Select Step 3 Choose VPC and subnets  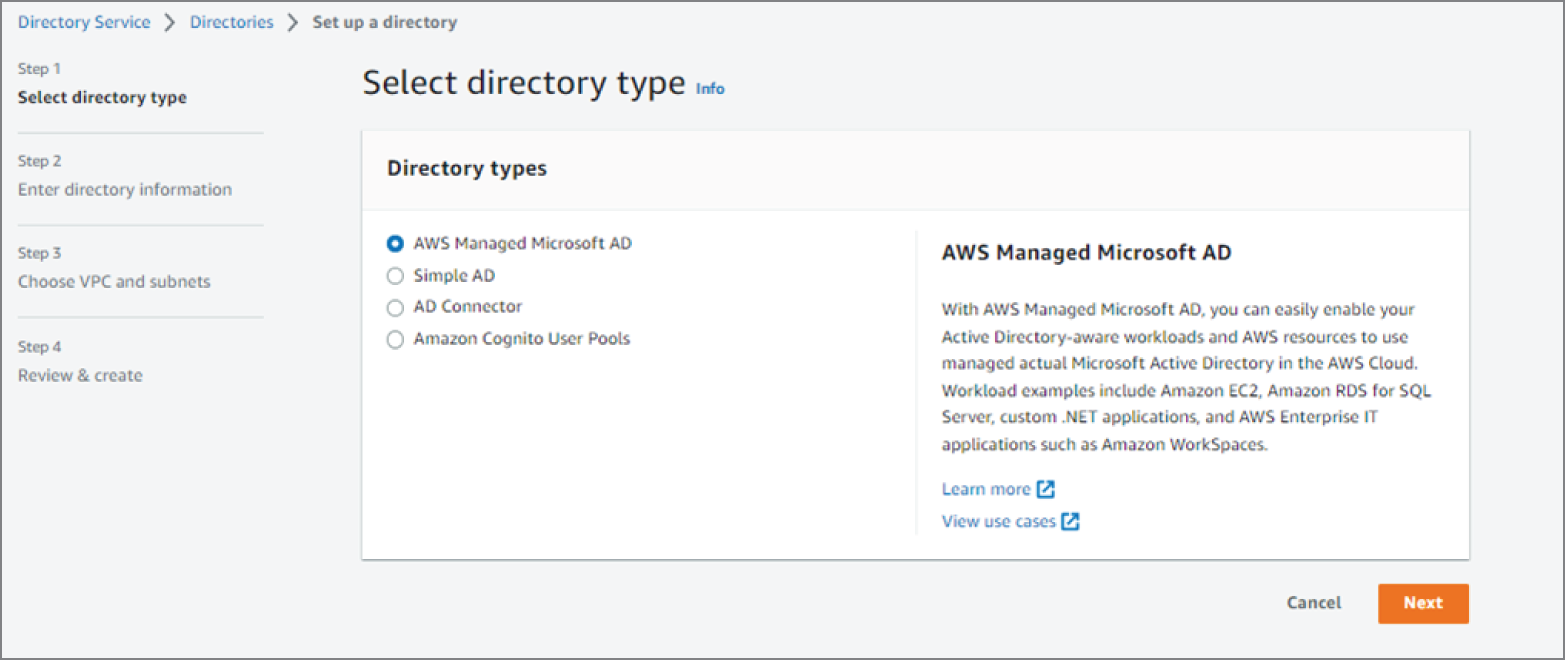(114, 268)
